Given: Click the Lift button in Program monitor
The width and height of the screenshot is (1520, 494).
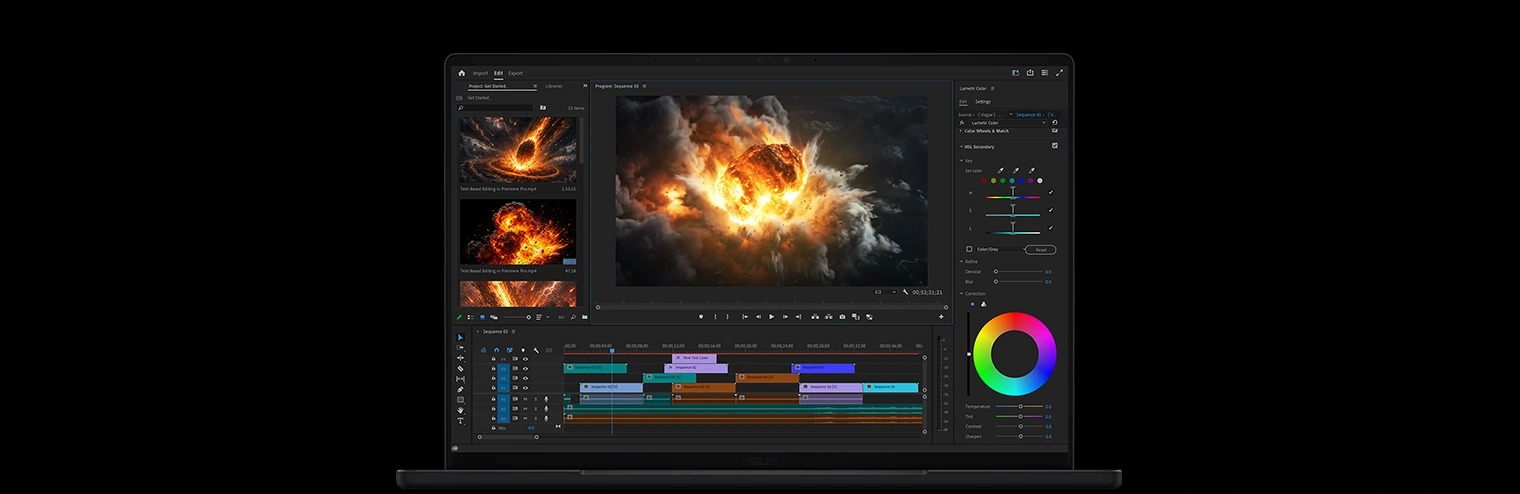Looking at the screenshot, I should tap(815, 317).
